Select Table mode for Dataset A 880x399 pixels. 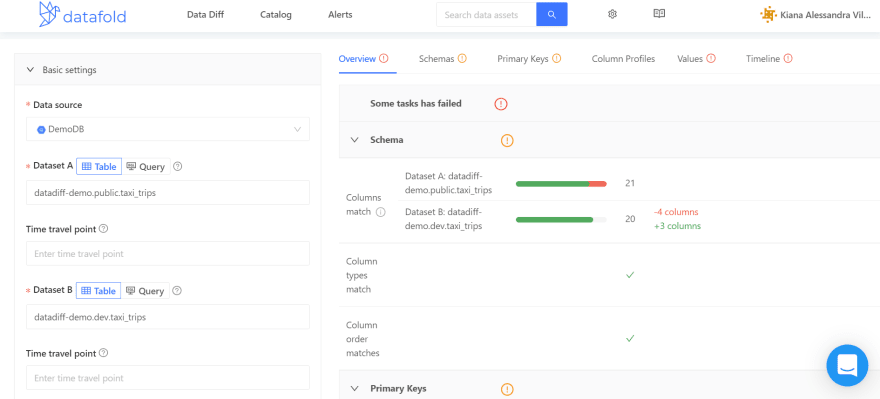click(99, 167)
